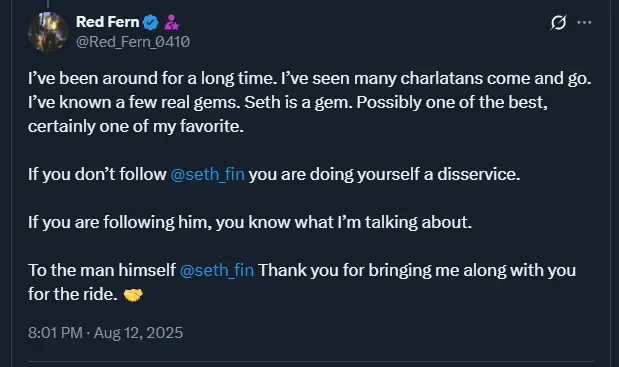Click "To the man himself" text
This screenshot has width=619, height=367.
(x=102, y=270)
